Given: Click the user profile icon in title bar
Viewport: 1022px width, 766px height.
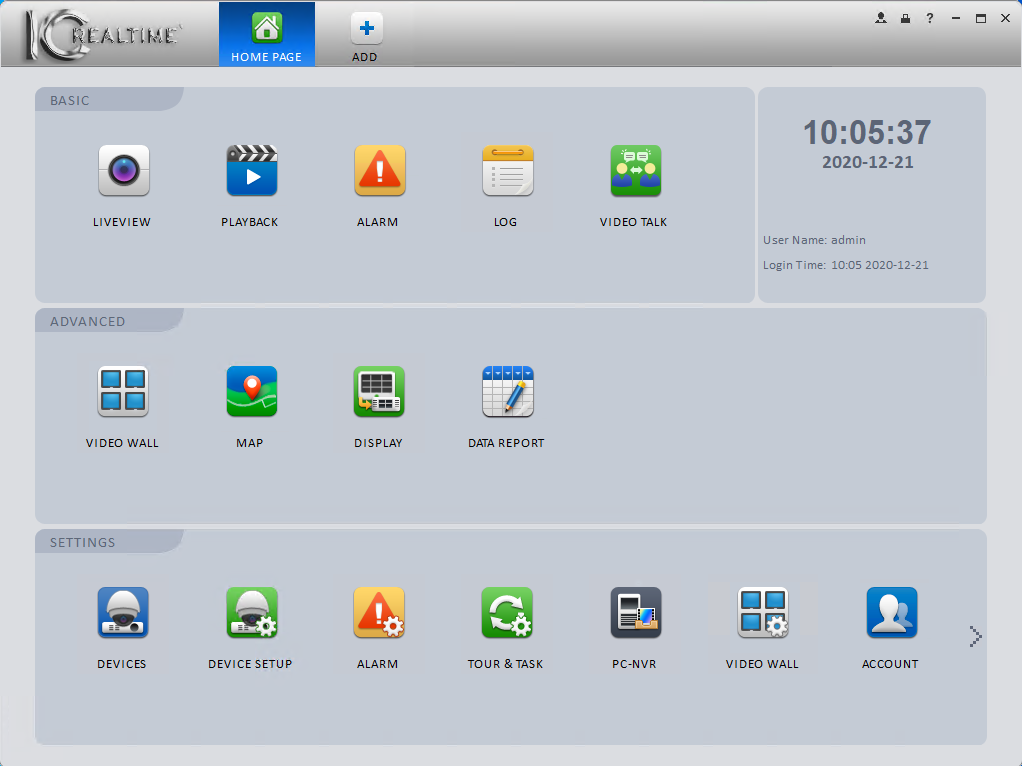Looking at the screenshot, I should [x=881, y=18].
